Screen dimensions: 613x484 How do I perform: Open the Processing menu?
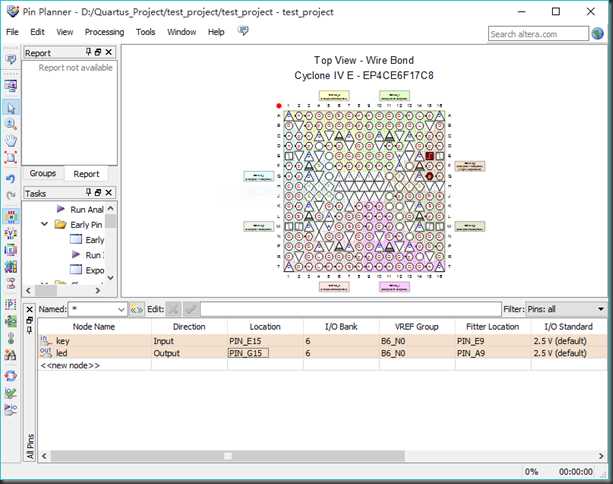[x=104, y=32]
